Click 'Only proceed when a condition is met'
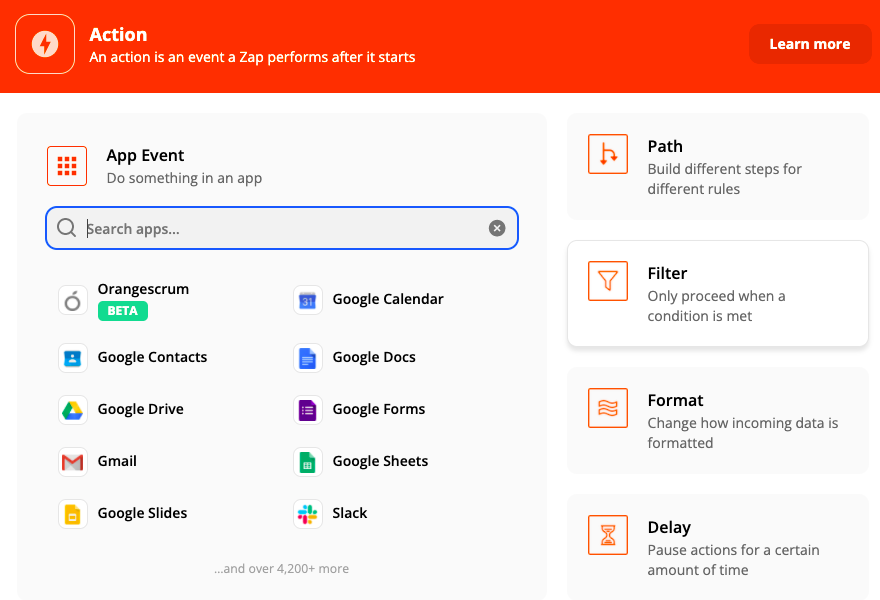880x600 pixels. point(716,306)
